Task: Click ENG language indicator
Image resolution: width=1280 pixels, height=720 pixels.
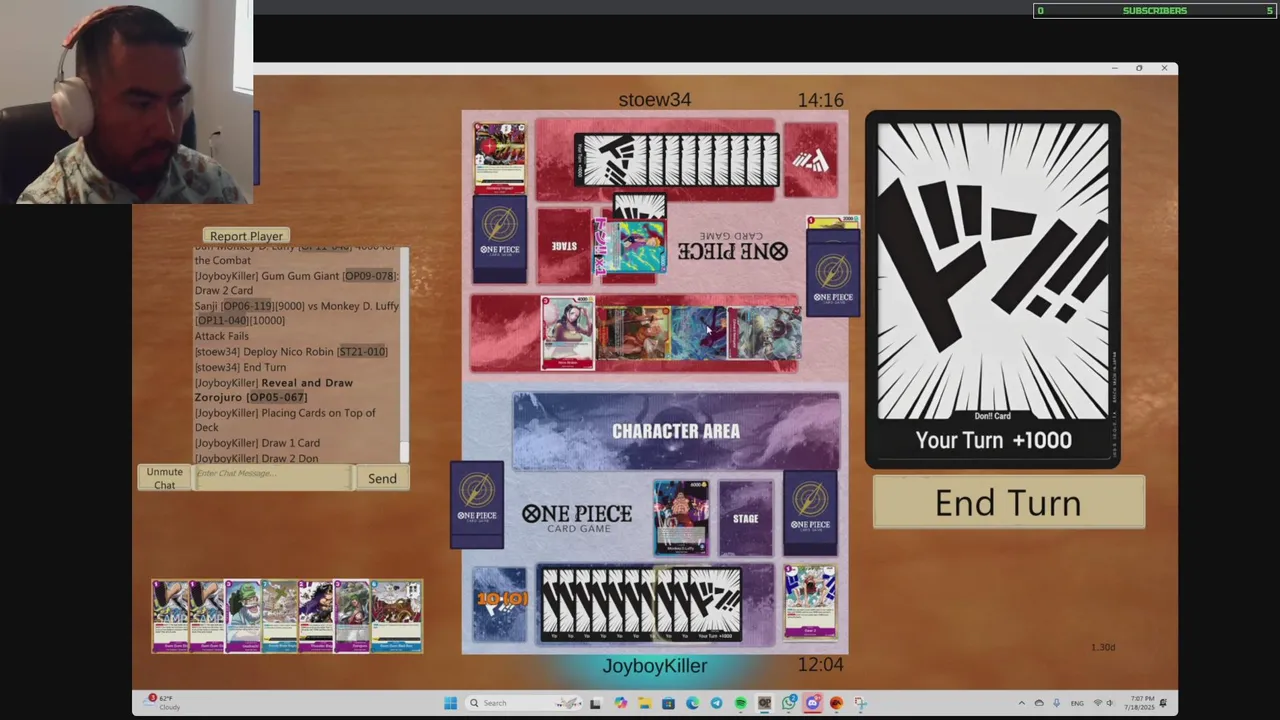Action: pyautogui.click(x=1077, y=703)
